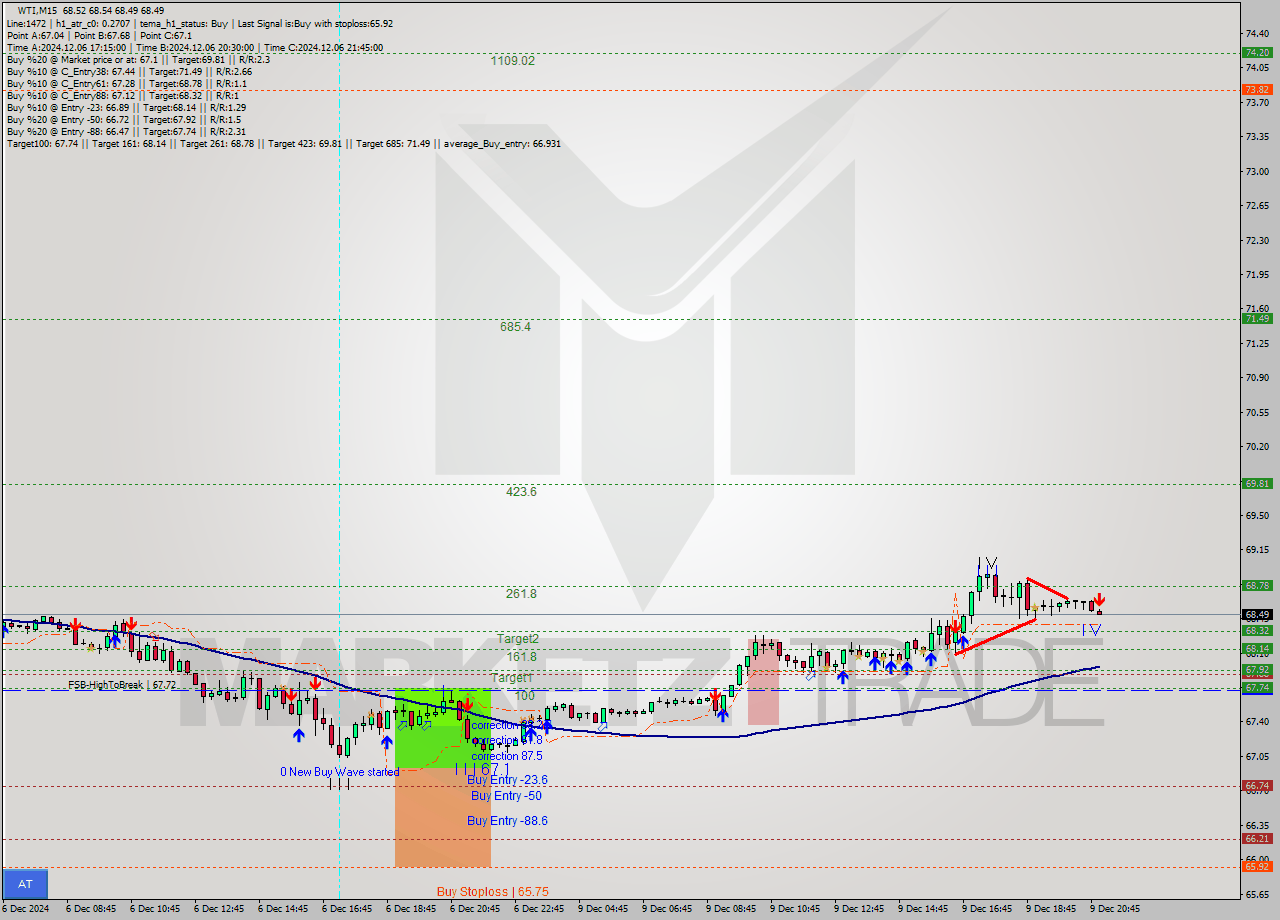Click the Buy Entry -23.6 label

[509, 780]
